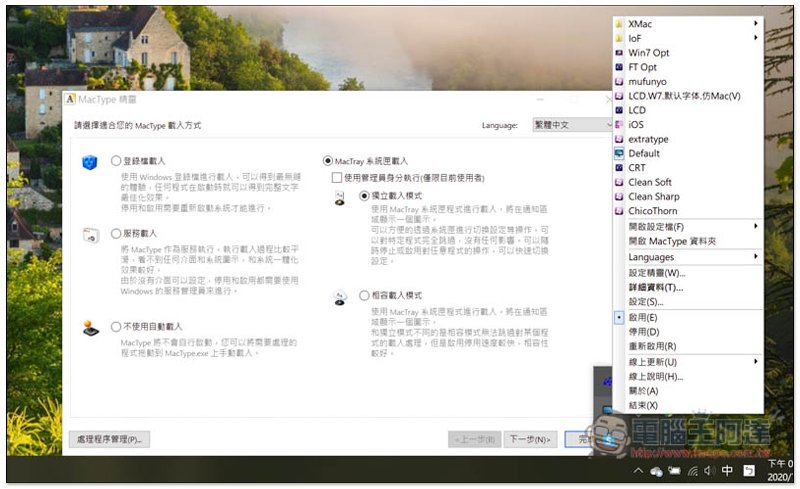Expand the Languages submenu in tray menu
800x489 pixels.
pyautogui.click(x=690, y=257)
